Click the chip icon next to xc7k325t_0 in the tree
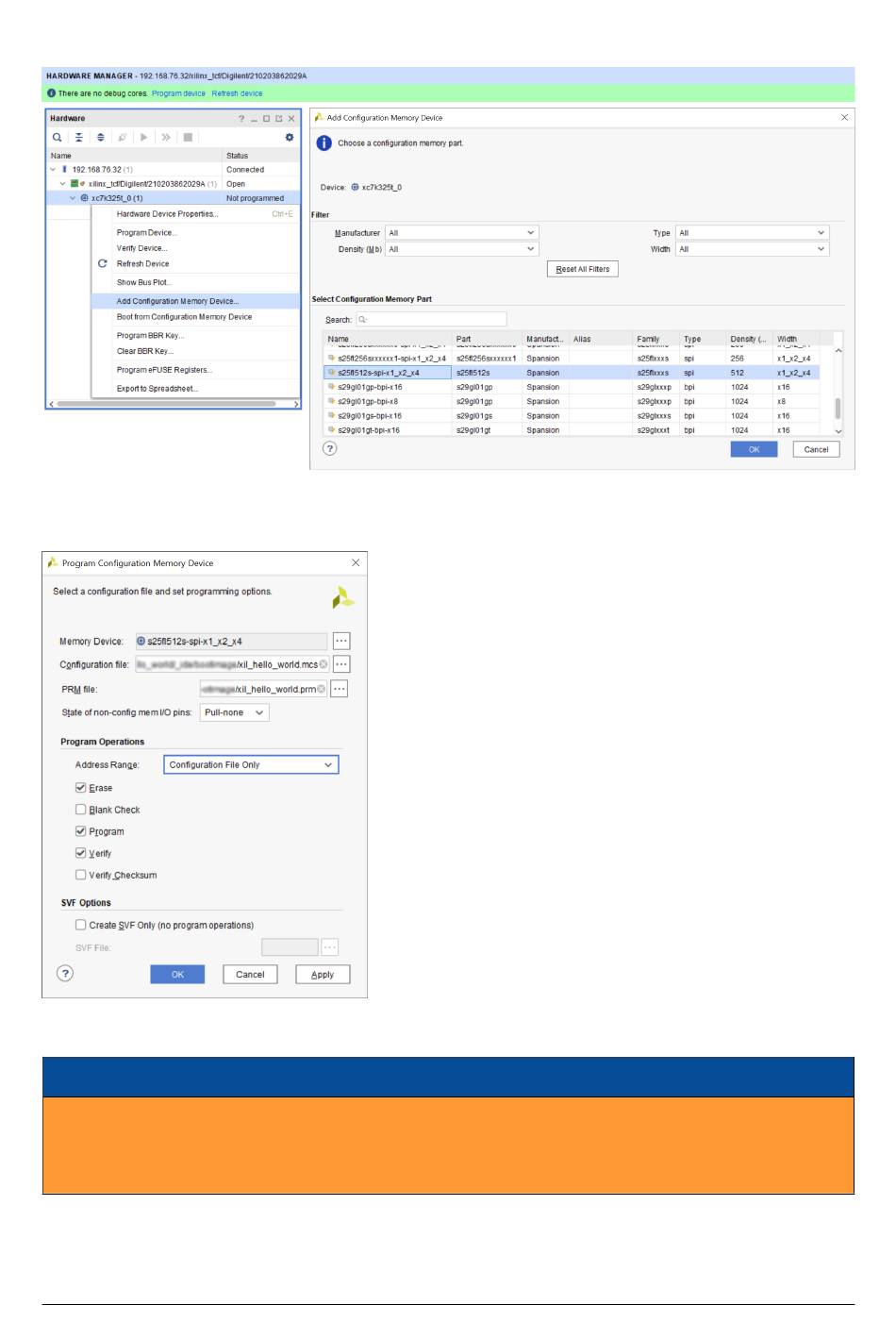This screenshot has height=1339, width=896. (x=85, y=198)
